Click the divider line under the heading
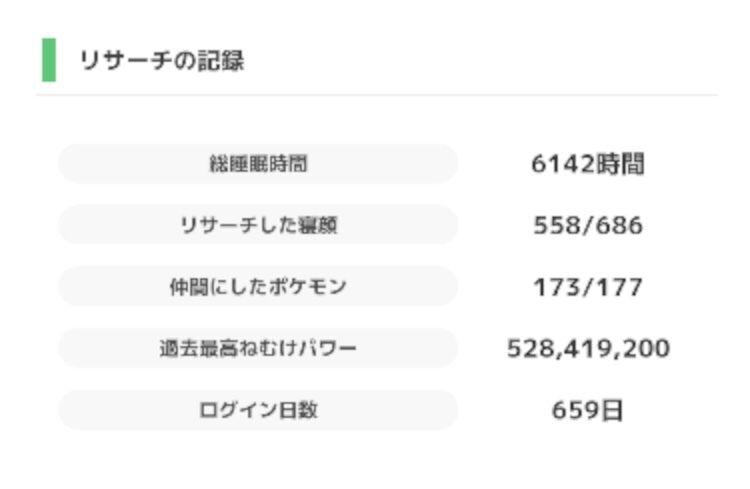The image size is (750, 489). (377, 95)
